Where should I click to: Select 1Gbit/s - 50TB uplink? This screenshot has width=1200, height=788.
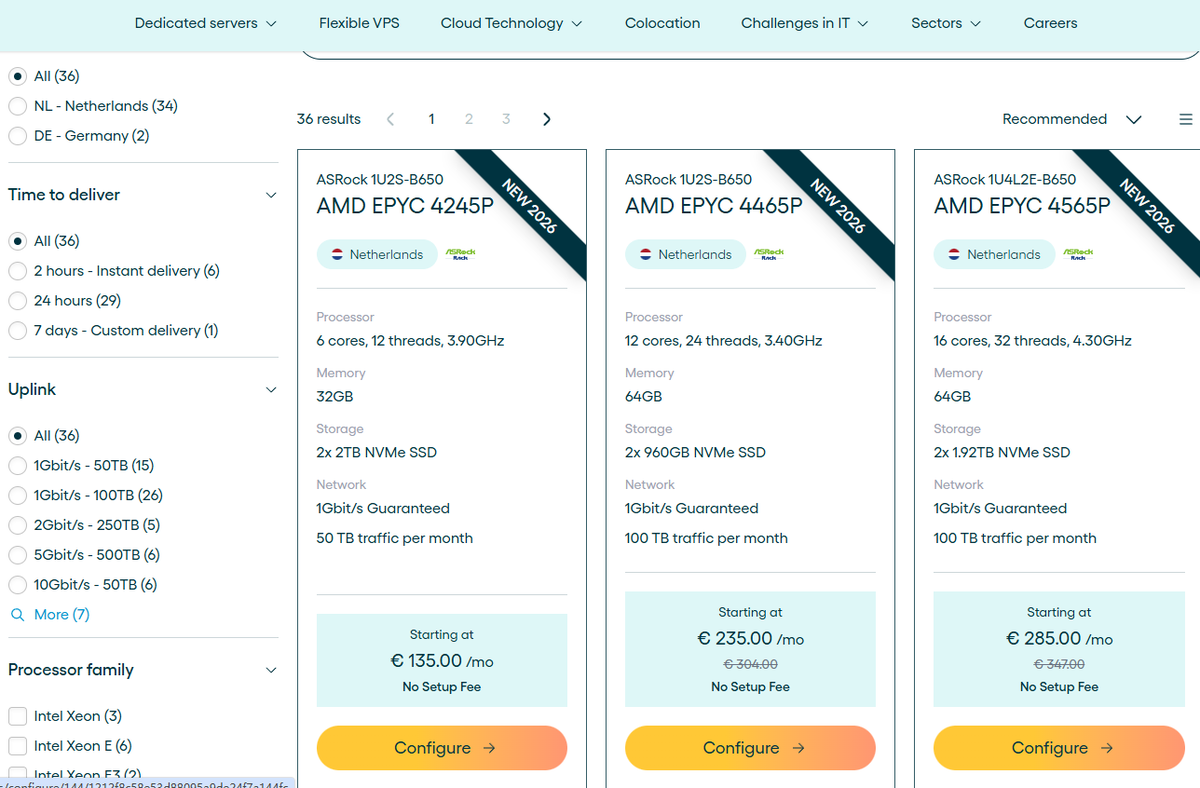coord(18,466)
